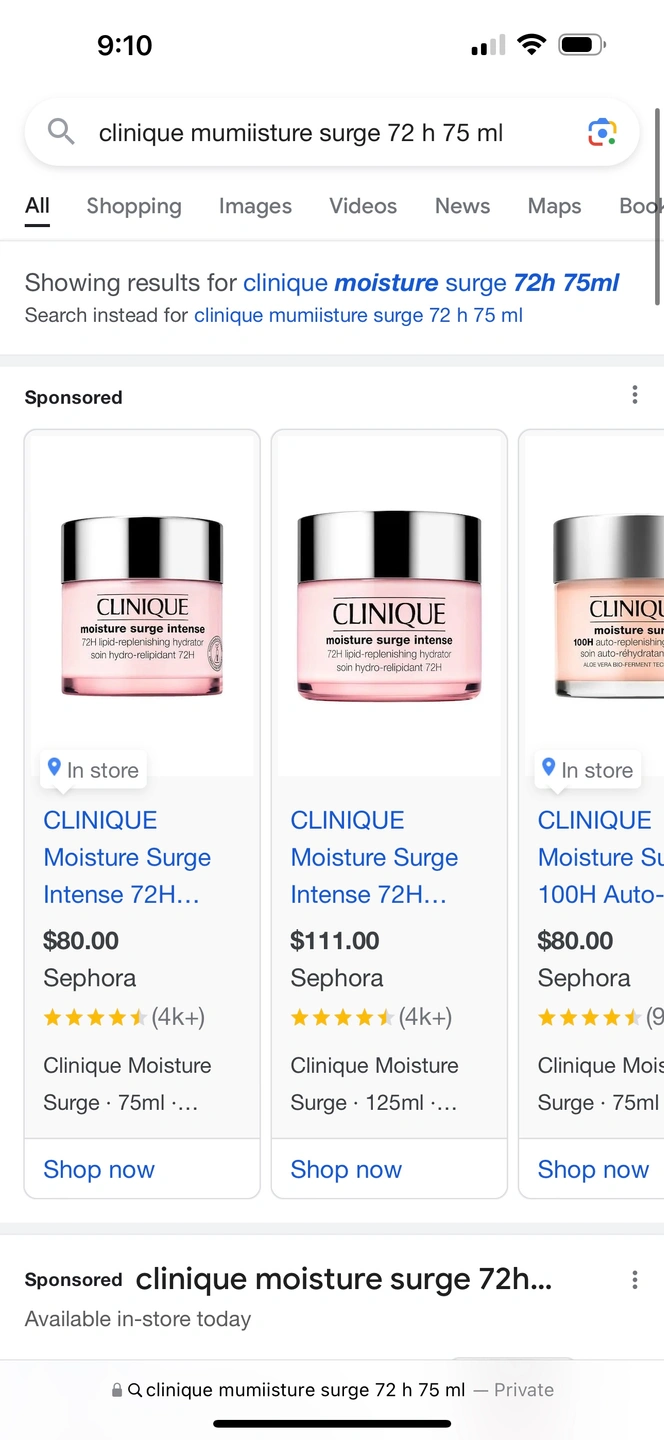Open the first Sponsored section's three-dot menu
Screen dimensions: 664x1440
pyautogui.click(x=634, y=396)
